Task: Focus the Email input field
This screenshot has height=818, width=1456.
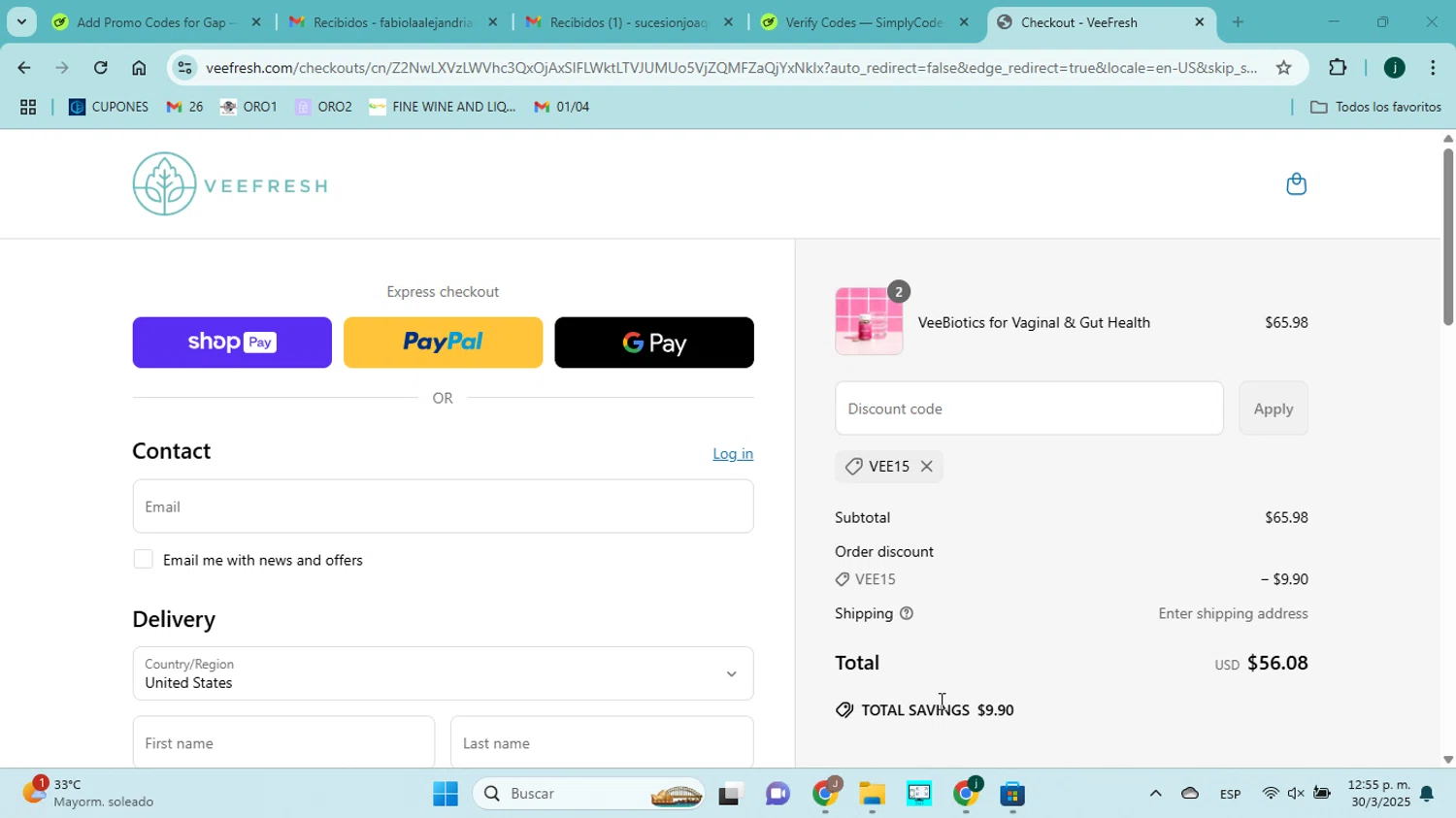Action: point(443,507)
